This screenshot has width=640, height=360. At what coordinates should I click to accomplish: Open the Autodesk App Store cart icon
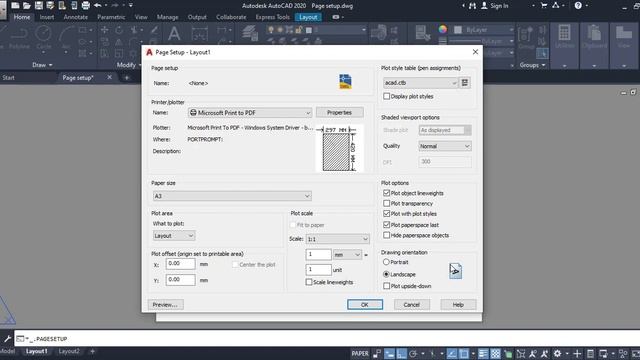point(544,6)
